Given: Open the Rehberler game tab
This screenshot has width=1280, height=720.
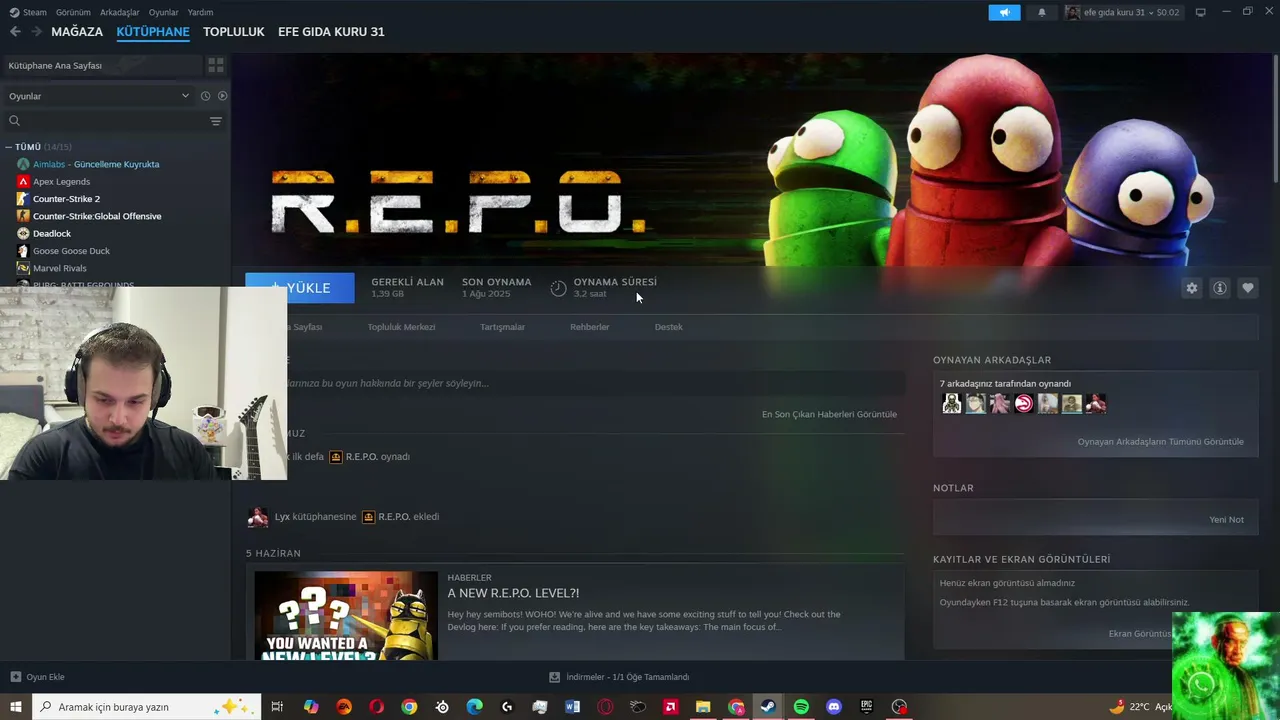Looking at the screenshot, I should [589, 327].
